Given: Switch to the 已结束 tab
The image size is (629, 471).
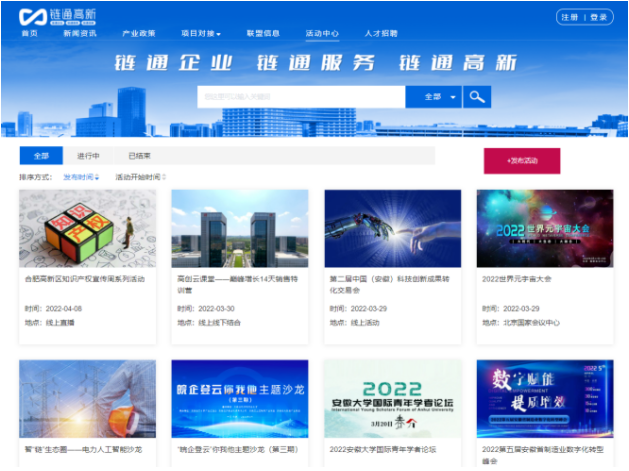Looking at the screenshot, I should click(139, 156).
